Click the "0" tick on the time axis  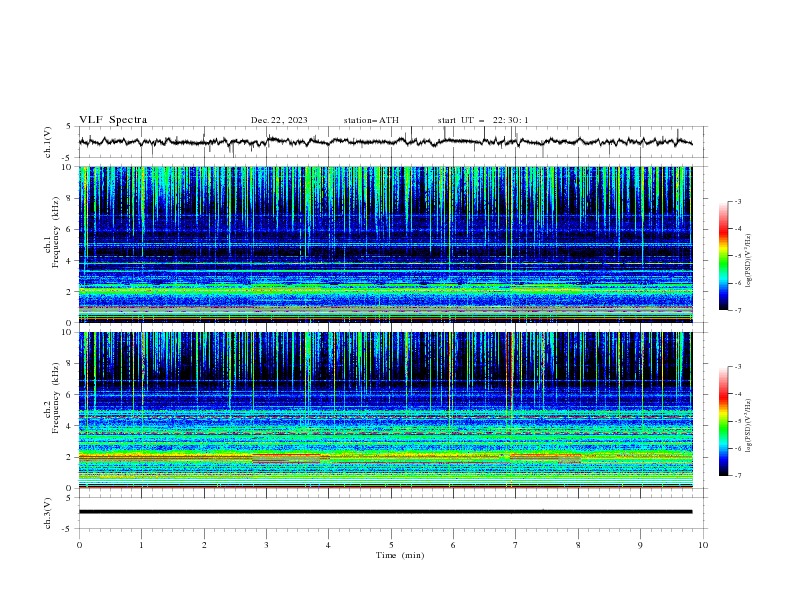pyautogui.click(x=79, y=545)
